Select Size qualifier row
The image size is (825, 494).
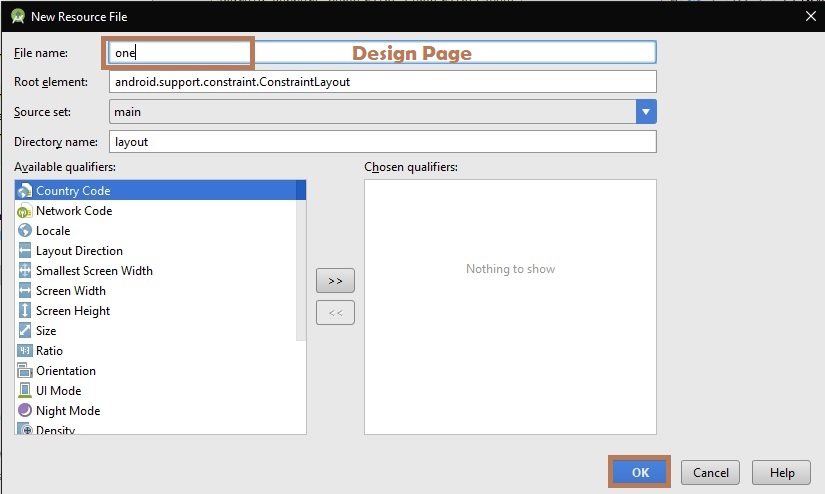155,330
